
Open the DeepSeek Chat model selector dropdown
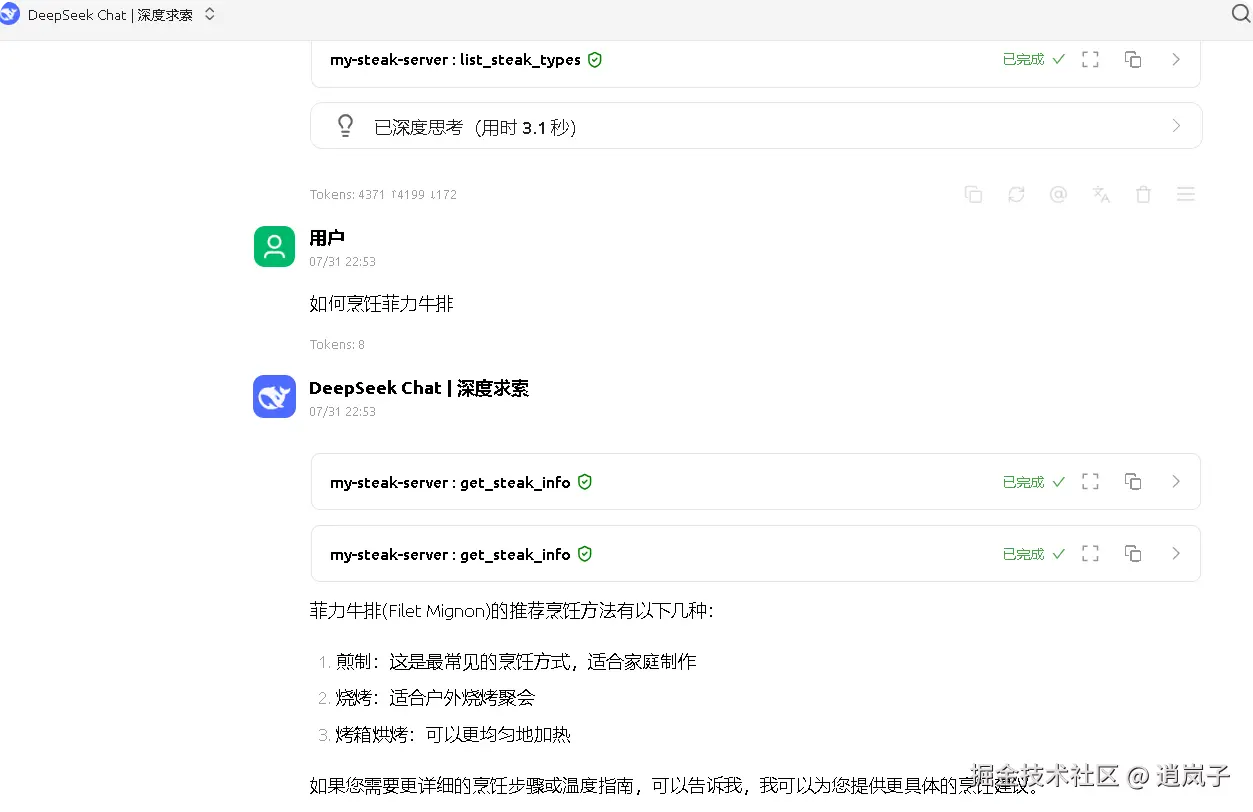(209, 15)
